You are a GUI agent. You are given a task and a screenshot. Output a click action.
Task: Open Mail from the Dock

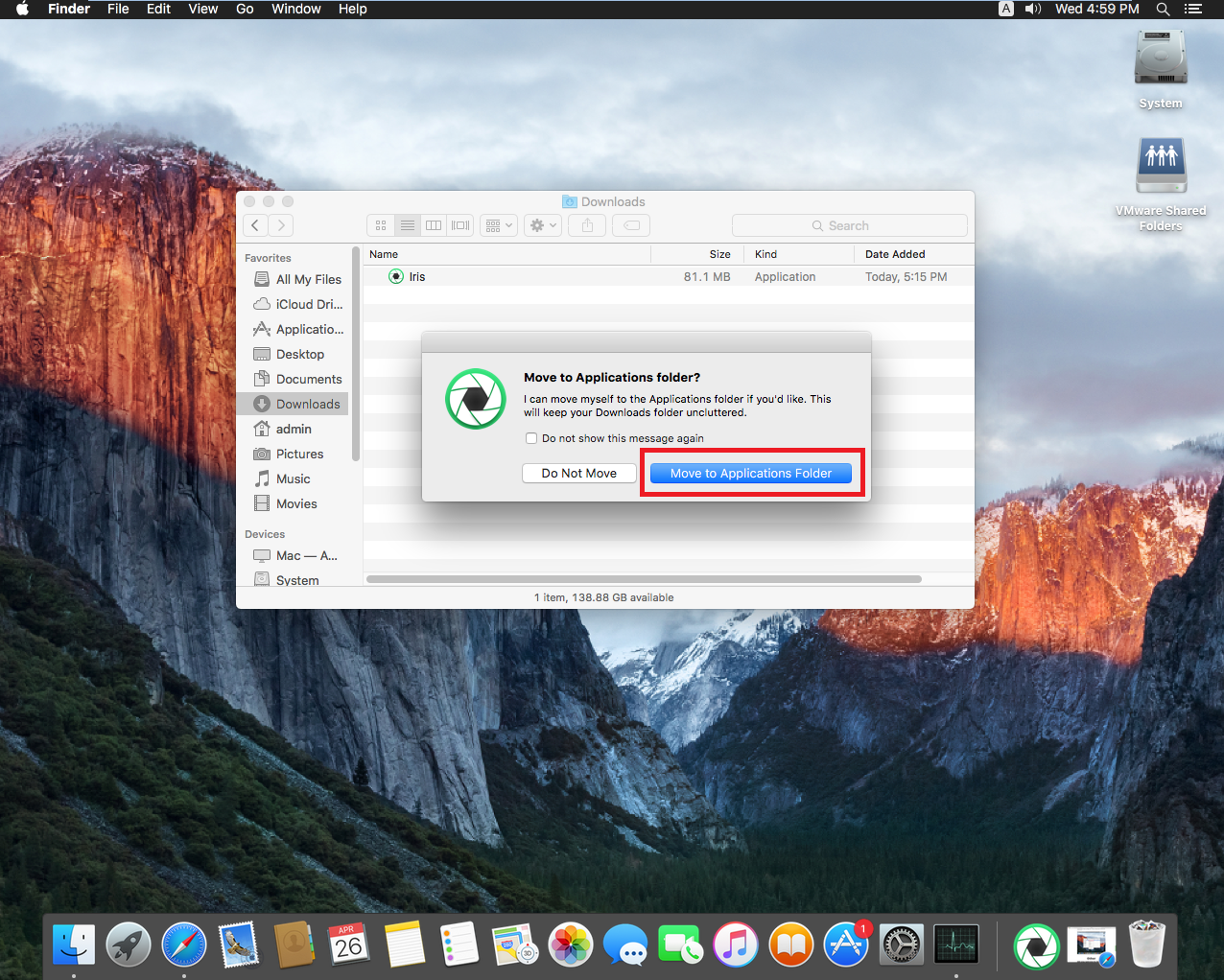pyautogui.click(x=239, y=945)
